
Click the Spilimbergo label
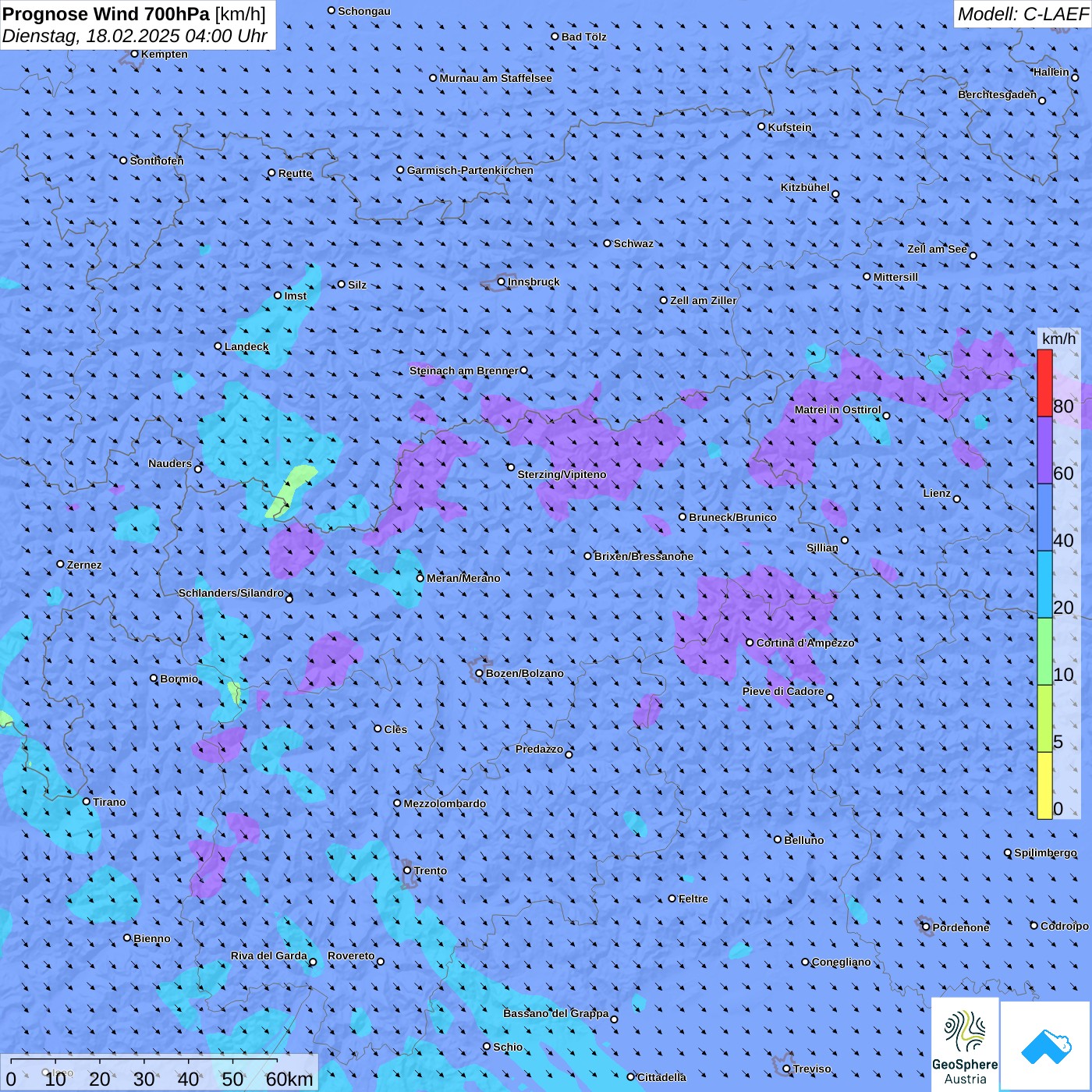tap(1045, 853)
